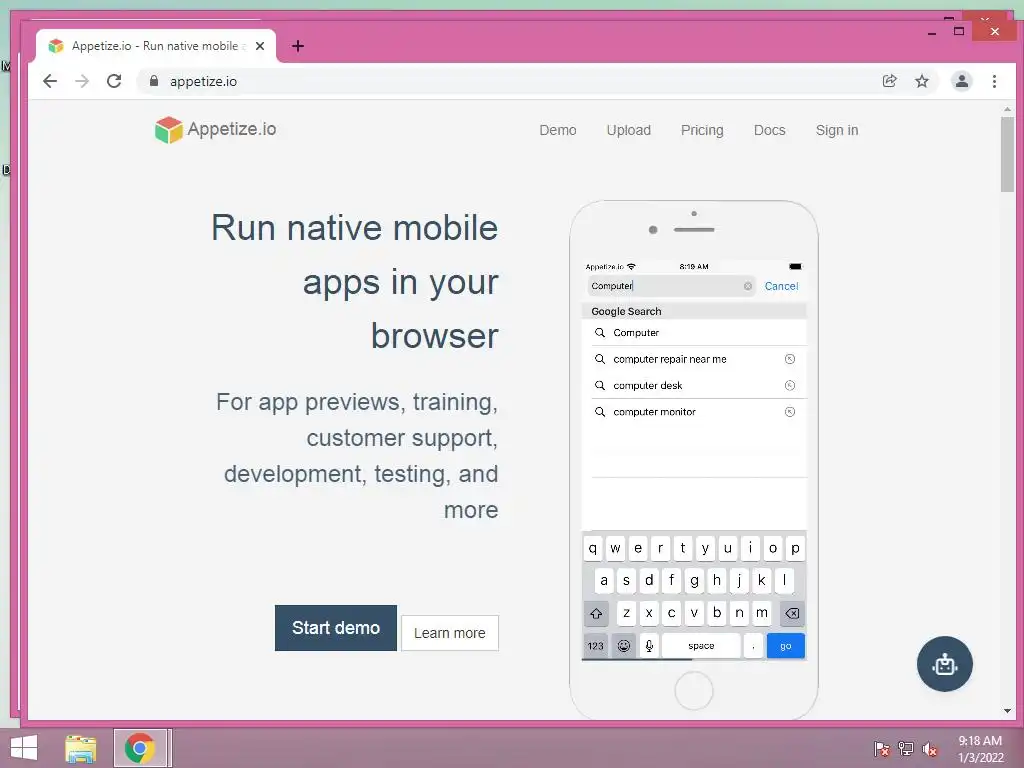Clear the phone search field
This screenshot has height=768, width=1024.
coord(748,286)
